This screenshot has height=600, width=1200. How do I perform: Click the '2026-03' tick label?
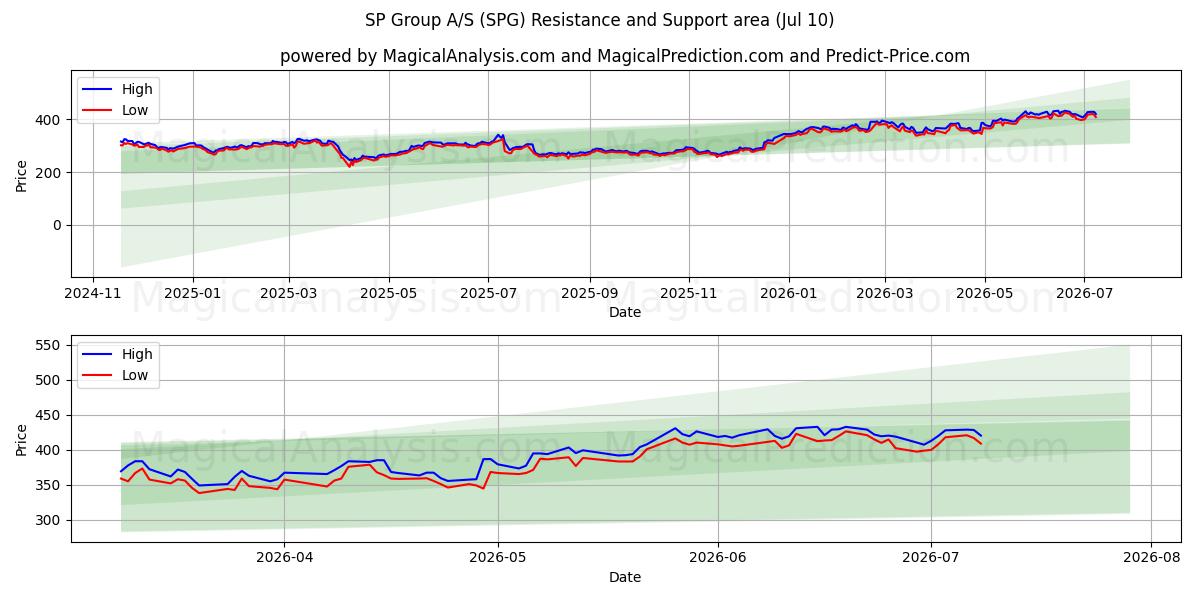(x=884, y=294)
